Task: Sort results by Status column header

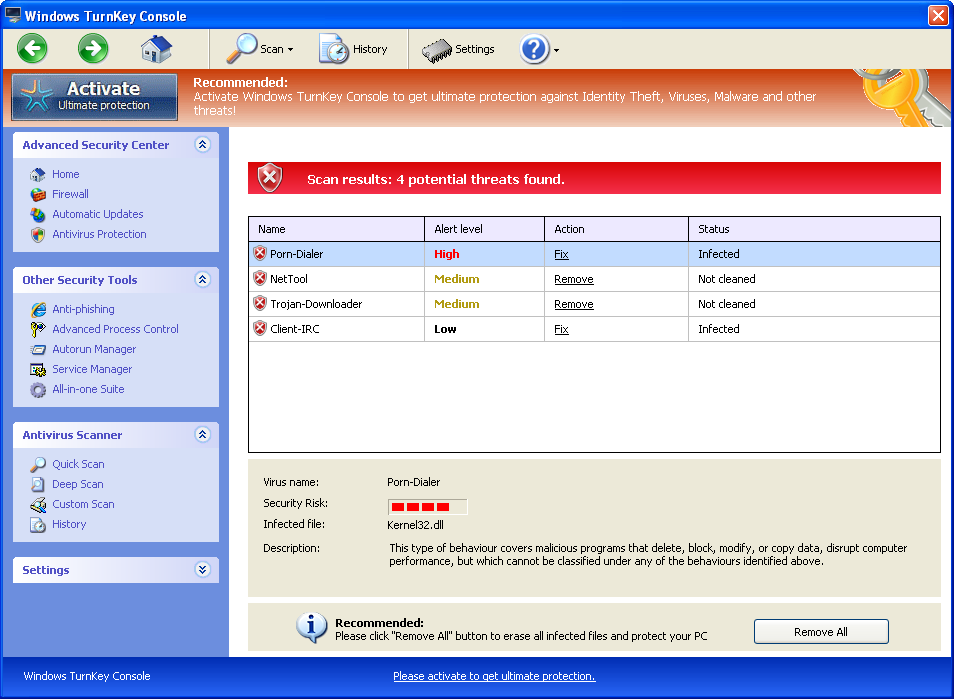Action: pos(814,229)
